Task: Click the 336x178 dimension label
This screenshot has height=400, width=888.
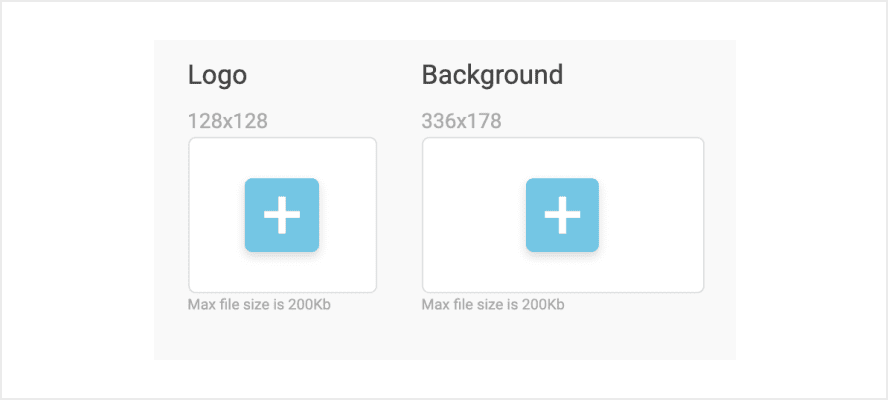Action: pos(461,122)
